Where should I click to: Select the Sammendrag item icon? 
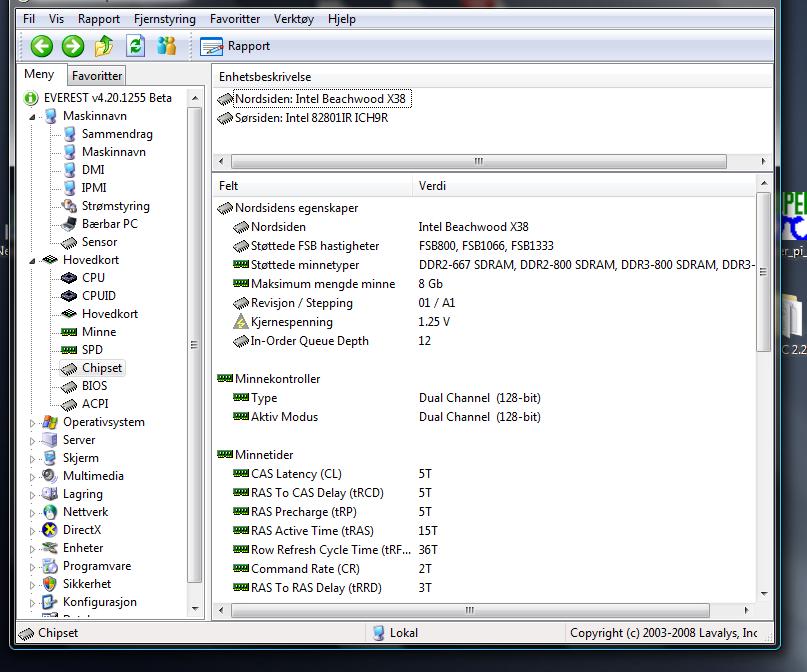point(69,134)
